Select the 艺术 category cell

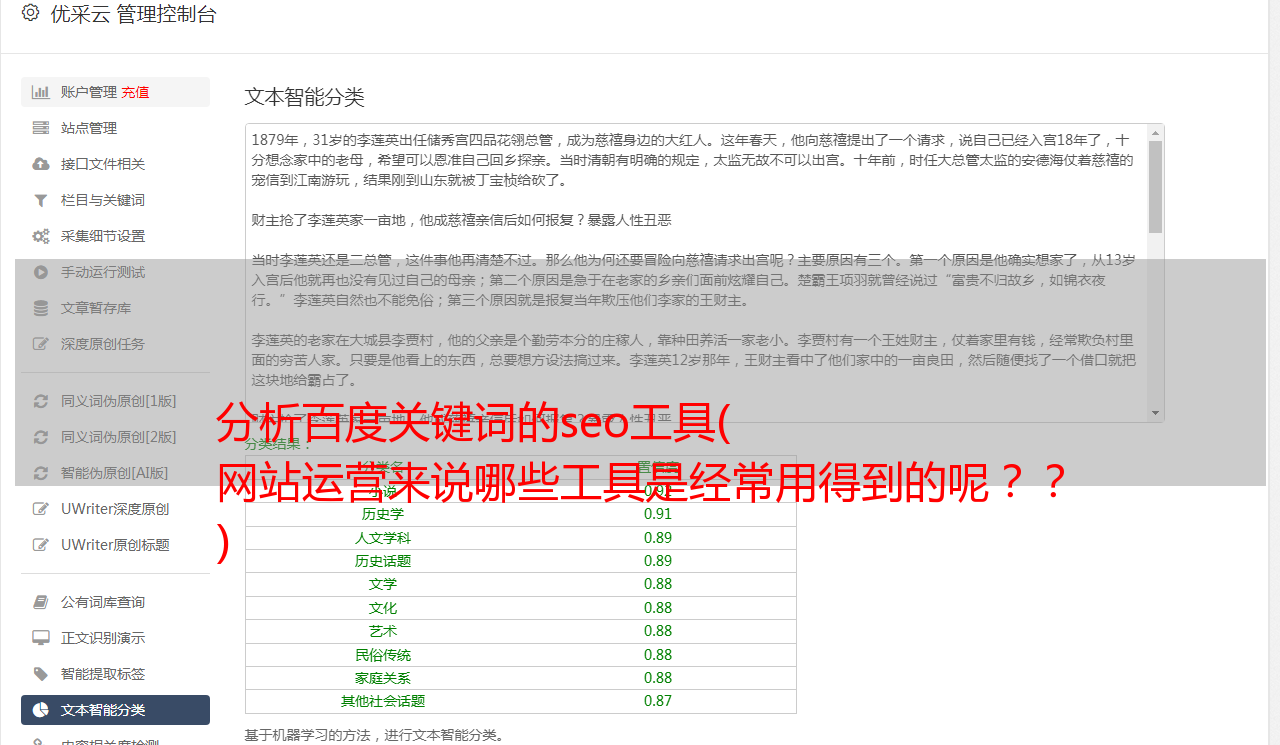pyautogui.click(x=383, y=631)
